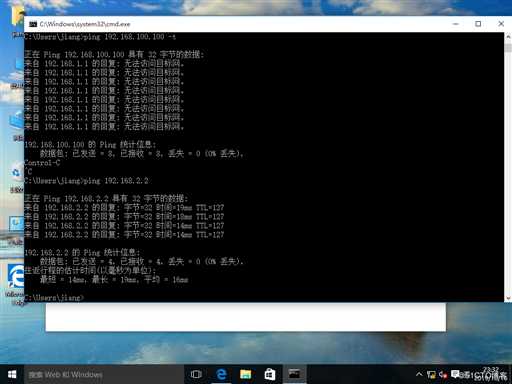Click the reply line with 时间=19ms
Image resolution: width=512 pixels, height=384 pixels.
[x=124, y=208]
